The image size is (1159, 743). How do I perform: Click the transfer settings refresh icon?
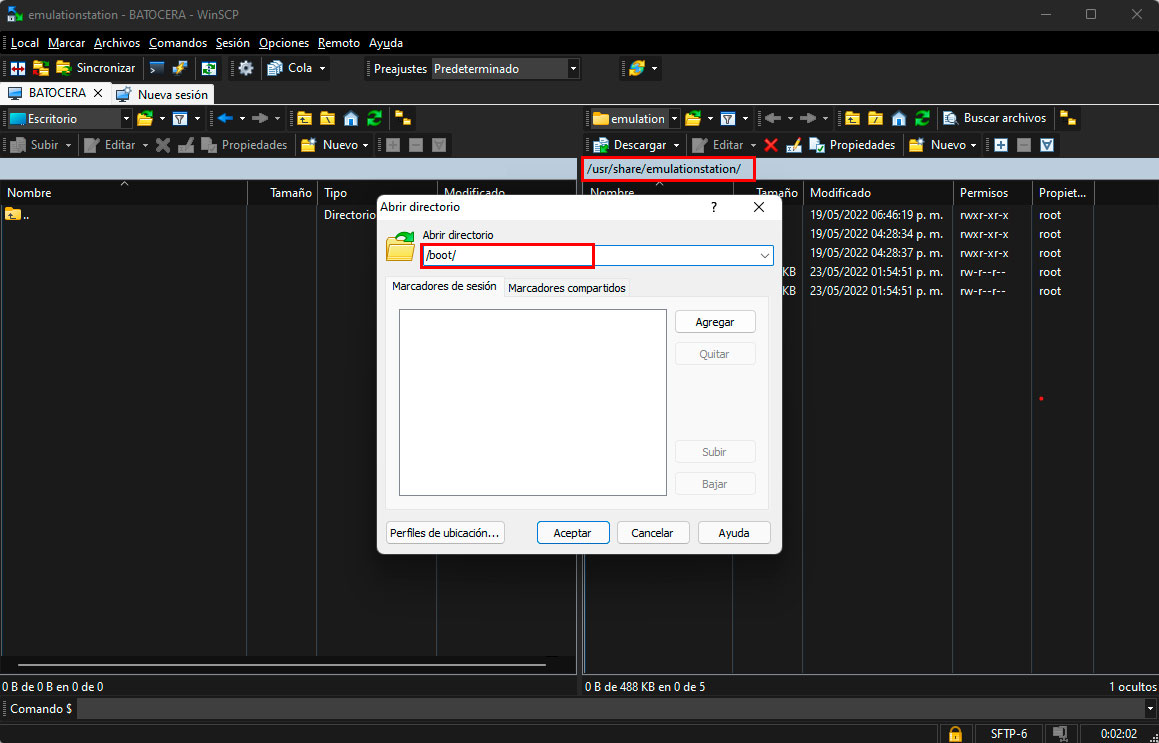pyautogui.click(x=636, y=68)
